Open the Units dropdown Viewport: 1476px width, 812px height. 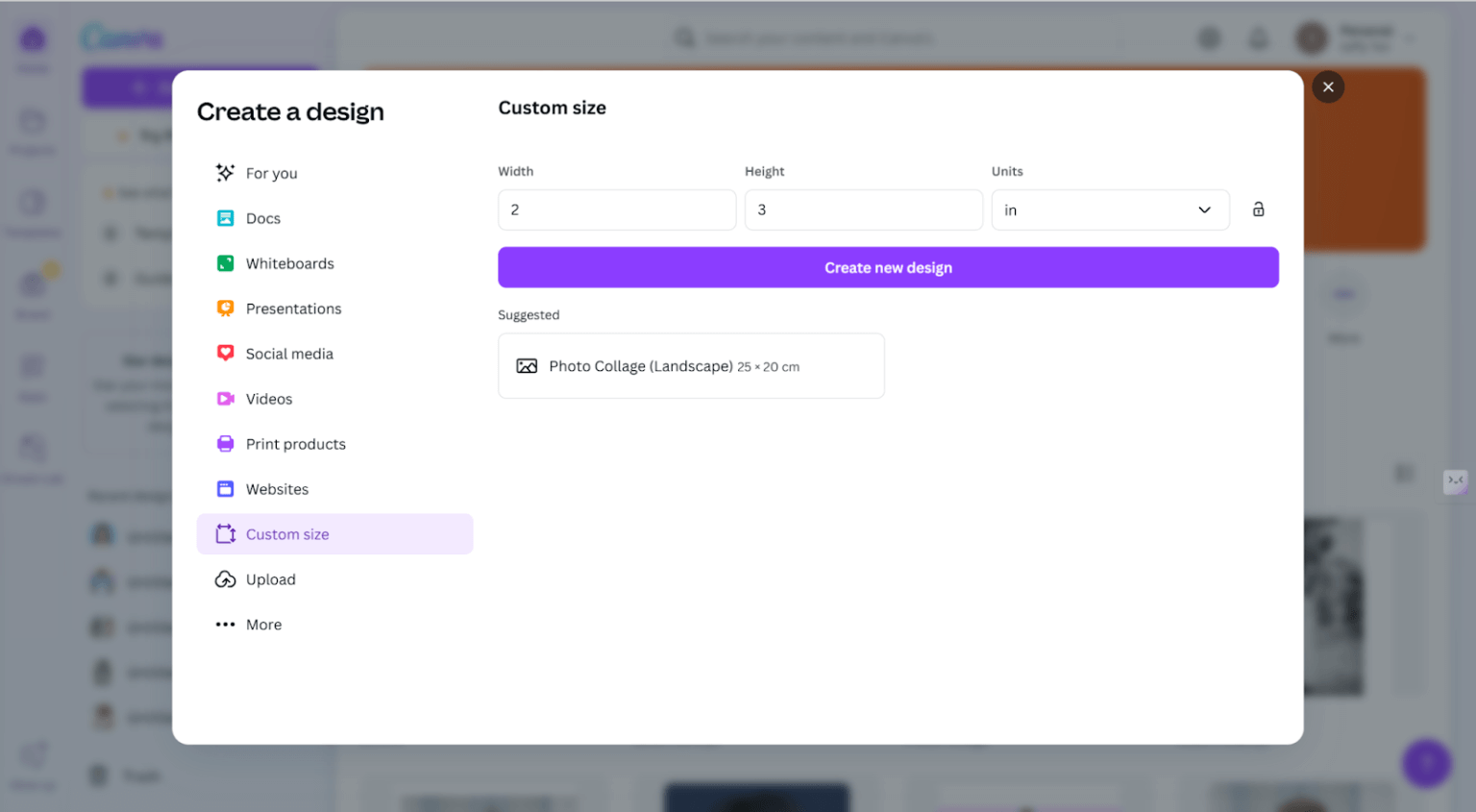(x=1109, y=209)
